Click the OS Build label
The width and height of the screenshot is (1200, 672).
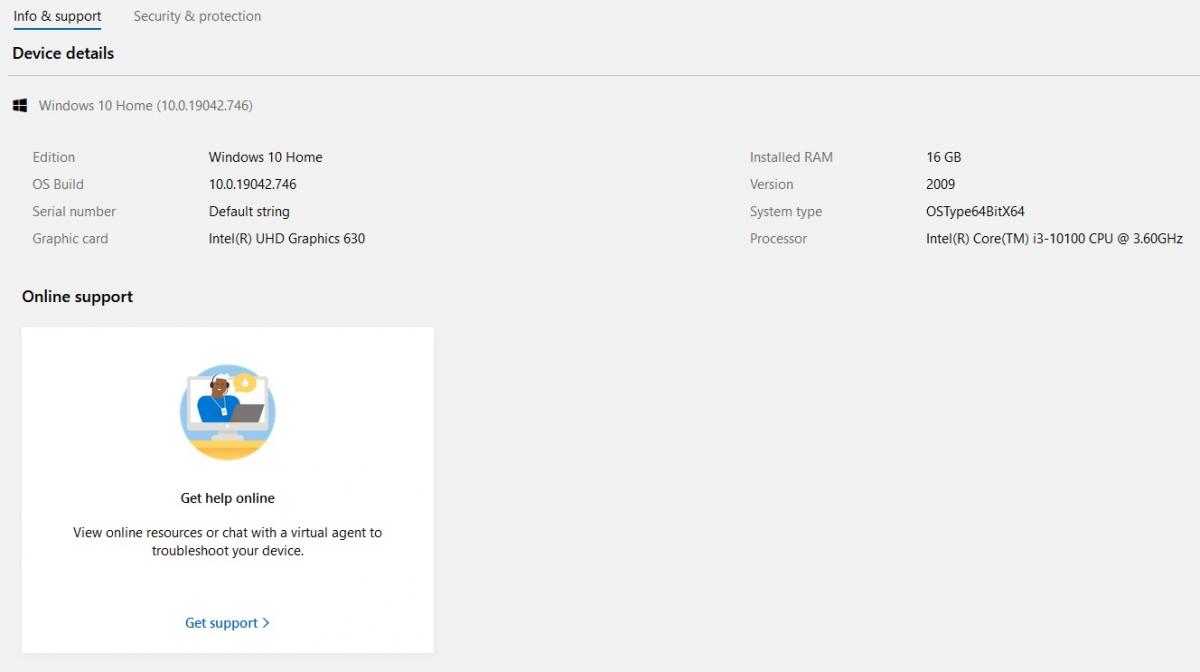pos(58,184)
